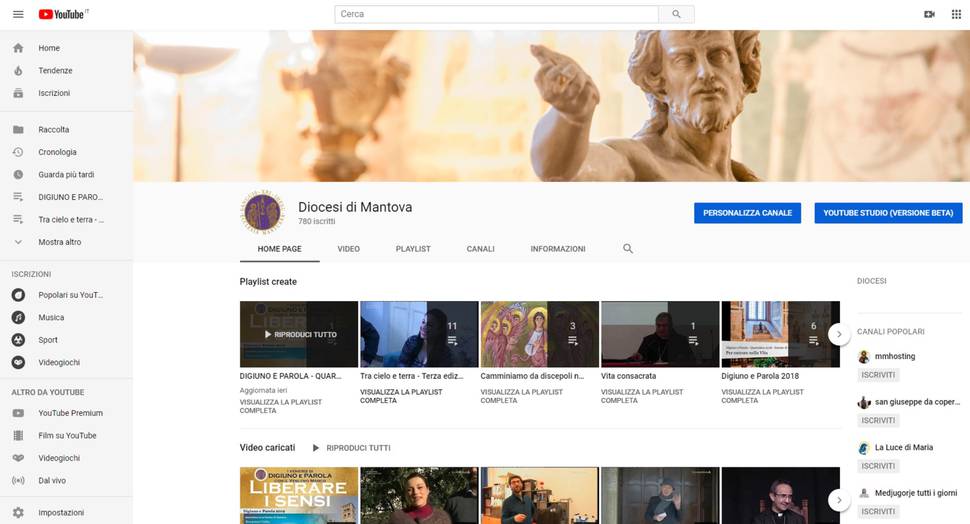Viewport: 970px width, 524px height.
Task: Open La Luce di Maria channel link
Action: pos(904,447)
